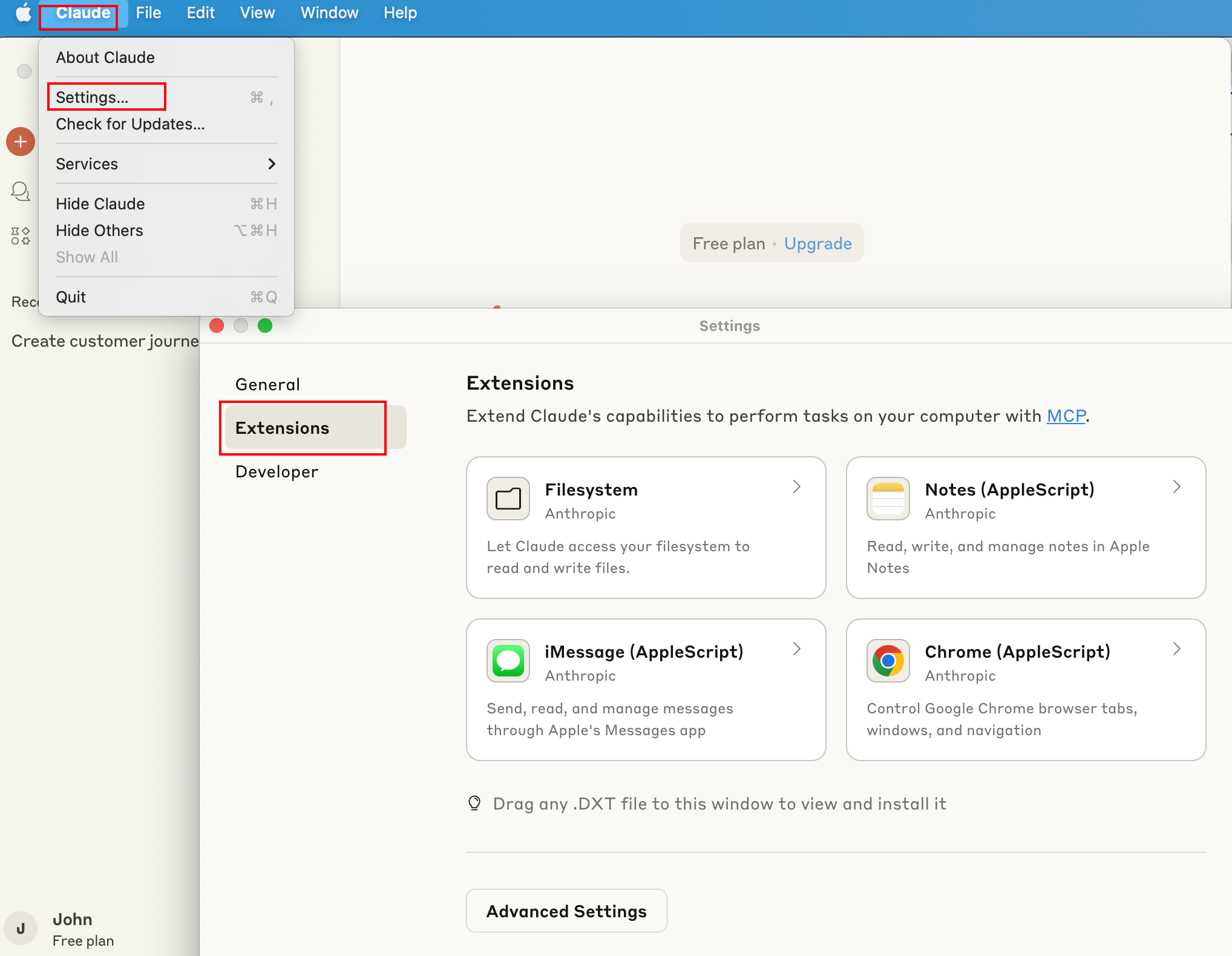Expand the Chrome extension details chevron
The image size is (1232, 956).
pyautogui.click(x=1176, y=649)
